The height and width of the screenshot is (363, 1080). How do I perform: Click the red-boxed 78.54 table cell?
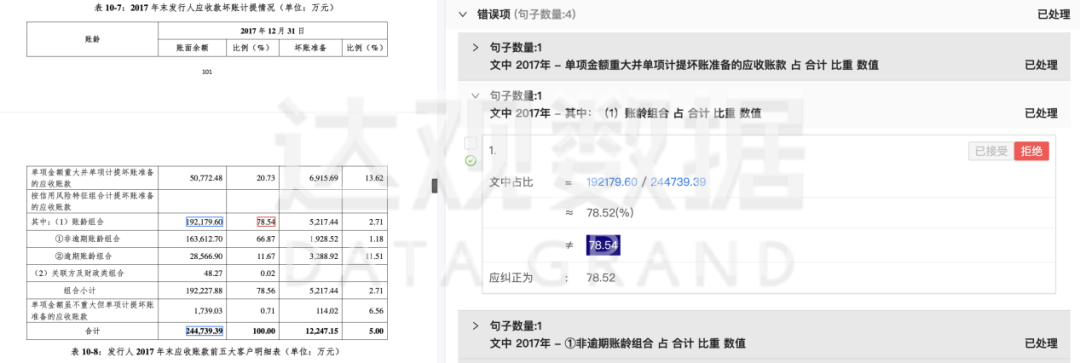266,222
